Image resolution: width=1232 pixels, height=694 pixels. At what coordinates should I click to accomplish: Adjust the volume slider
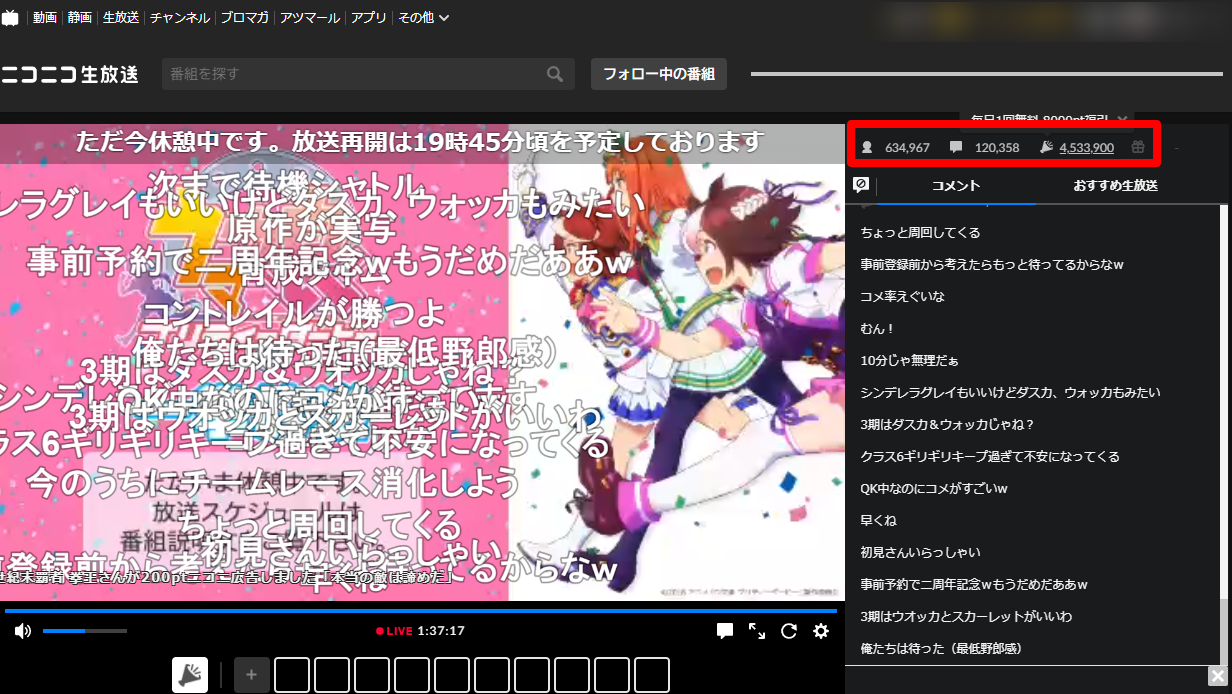(x=85, y=631)
